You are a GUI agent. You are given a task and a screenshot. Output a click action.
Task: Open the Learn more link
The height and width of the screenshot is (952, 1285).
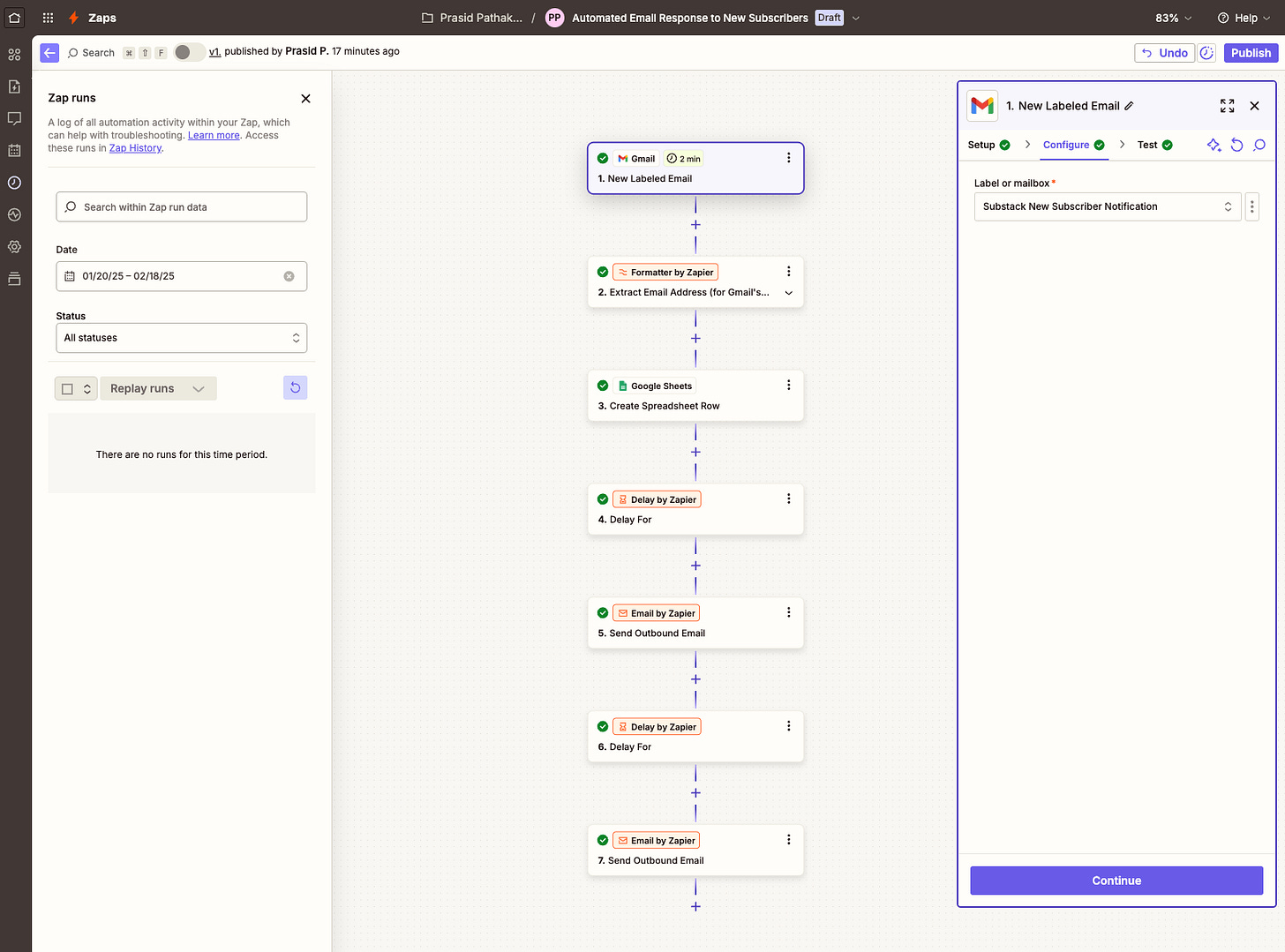click(214, 135)
